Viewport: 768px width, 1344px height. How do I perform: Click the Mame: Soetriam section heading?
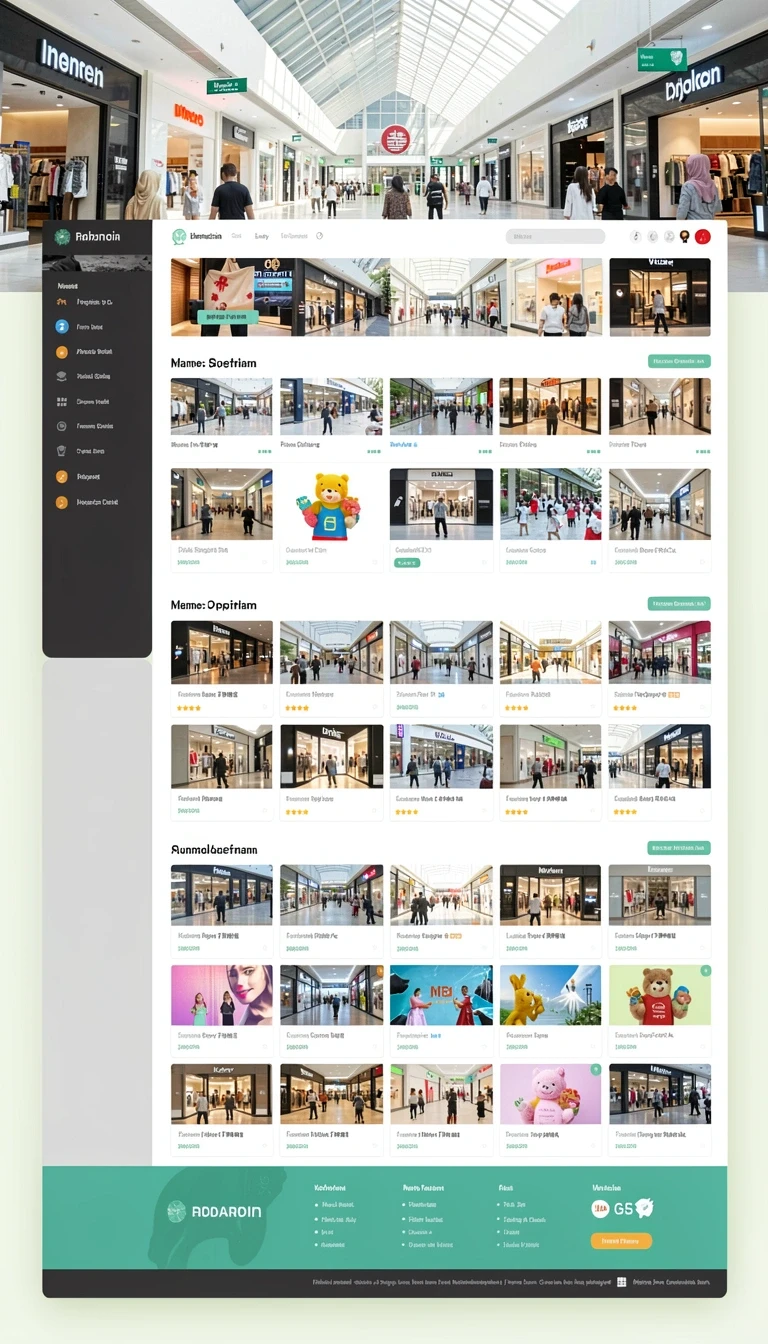click(214, 363)
